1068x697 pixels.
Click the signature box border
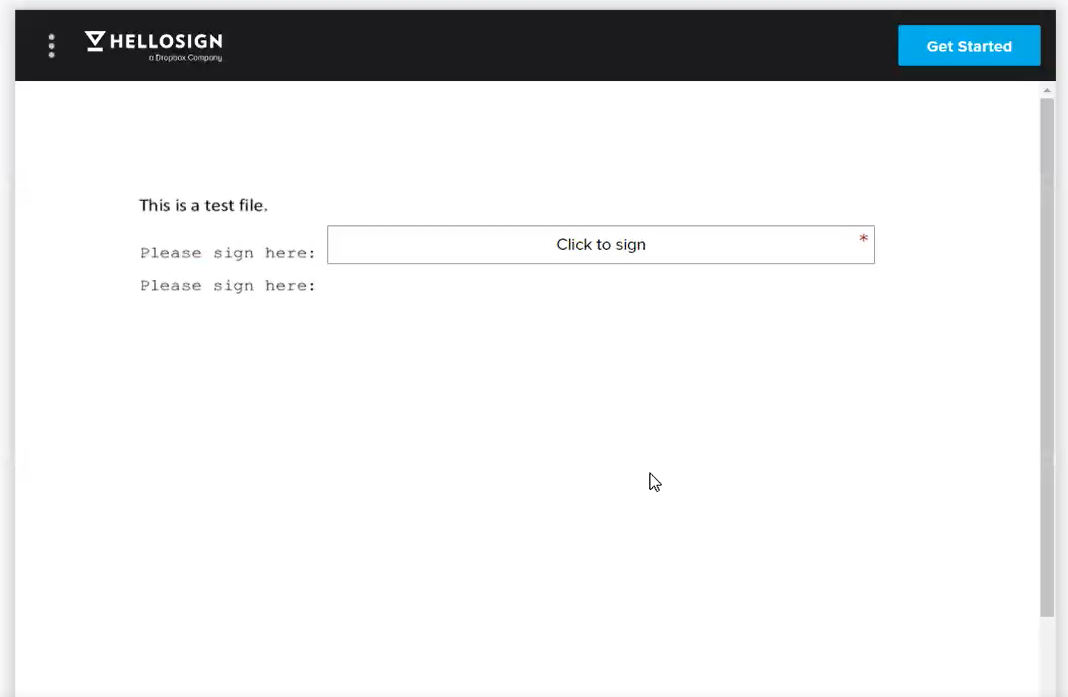[601, 227]
